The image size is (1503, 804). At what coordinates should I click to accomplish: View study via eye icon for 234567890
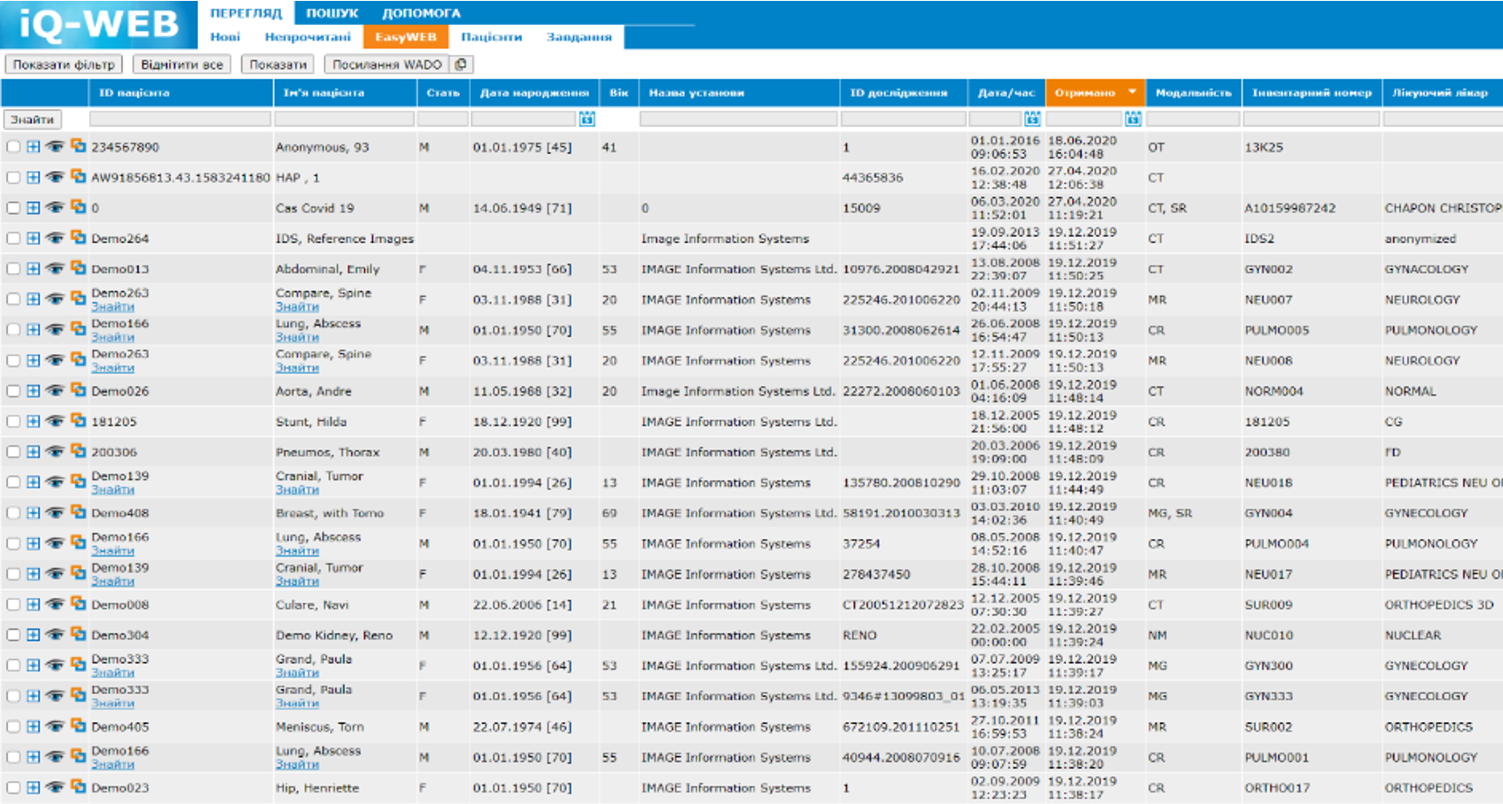click(55, 146)
